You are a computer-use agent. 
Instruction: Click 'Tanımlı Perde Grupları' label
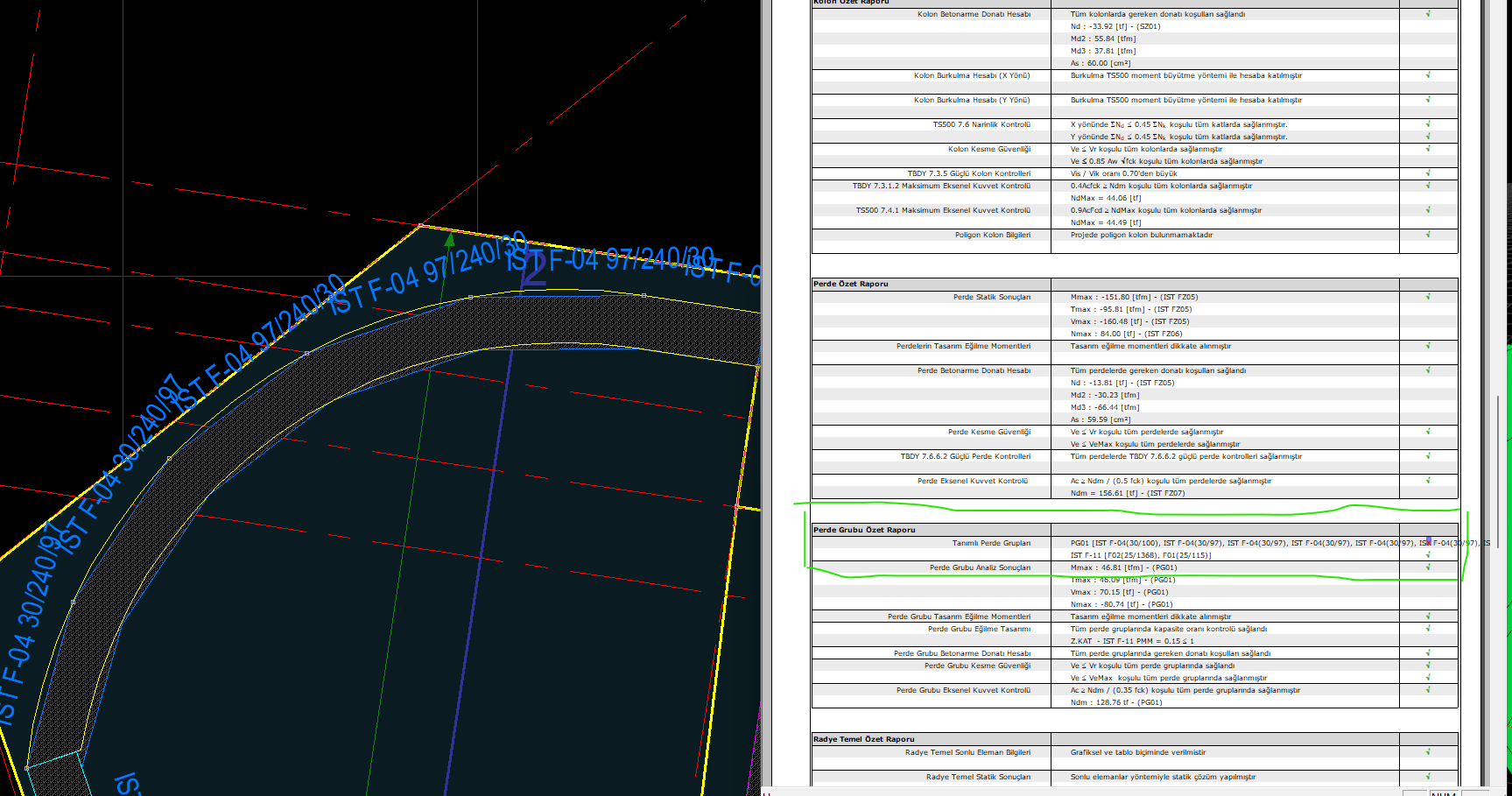click(991, 543)
